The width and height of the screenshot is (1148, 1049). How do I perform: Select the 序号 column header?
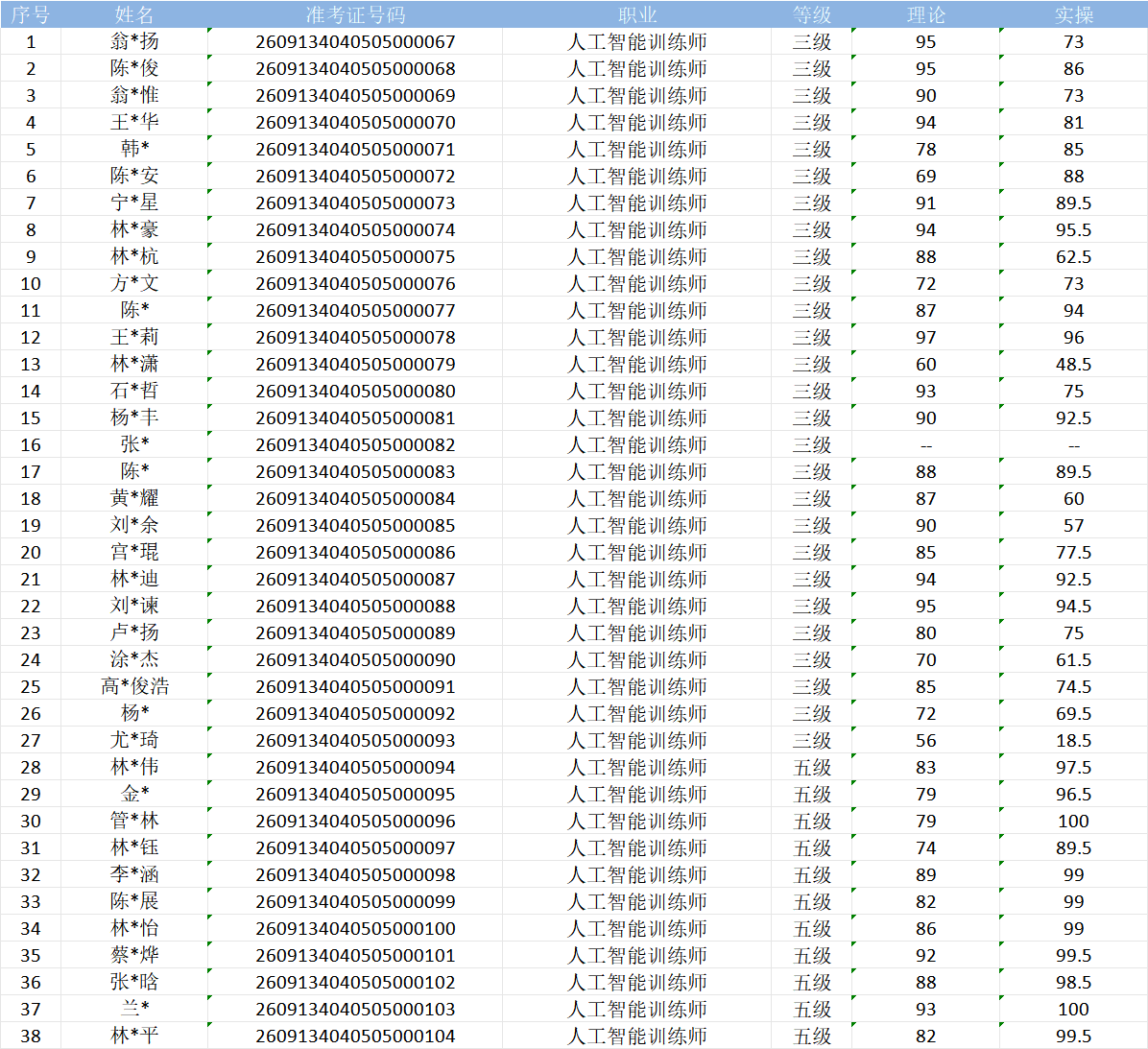point(30,14)
